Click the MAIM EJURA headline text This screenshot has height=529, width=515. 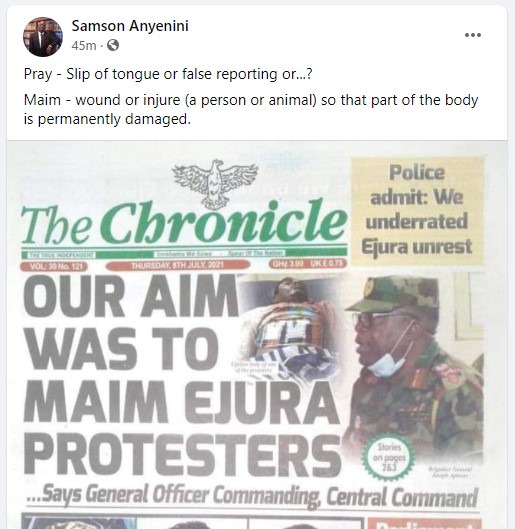(x=181, y=402)
